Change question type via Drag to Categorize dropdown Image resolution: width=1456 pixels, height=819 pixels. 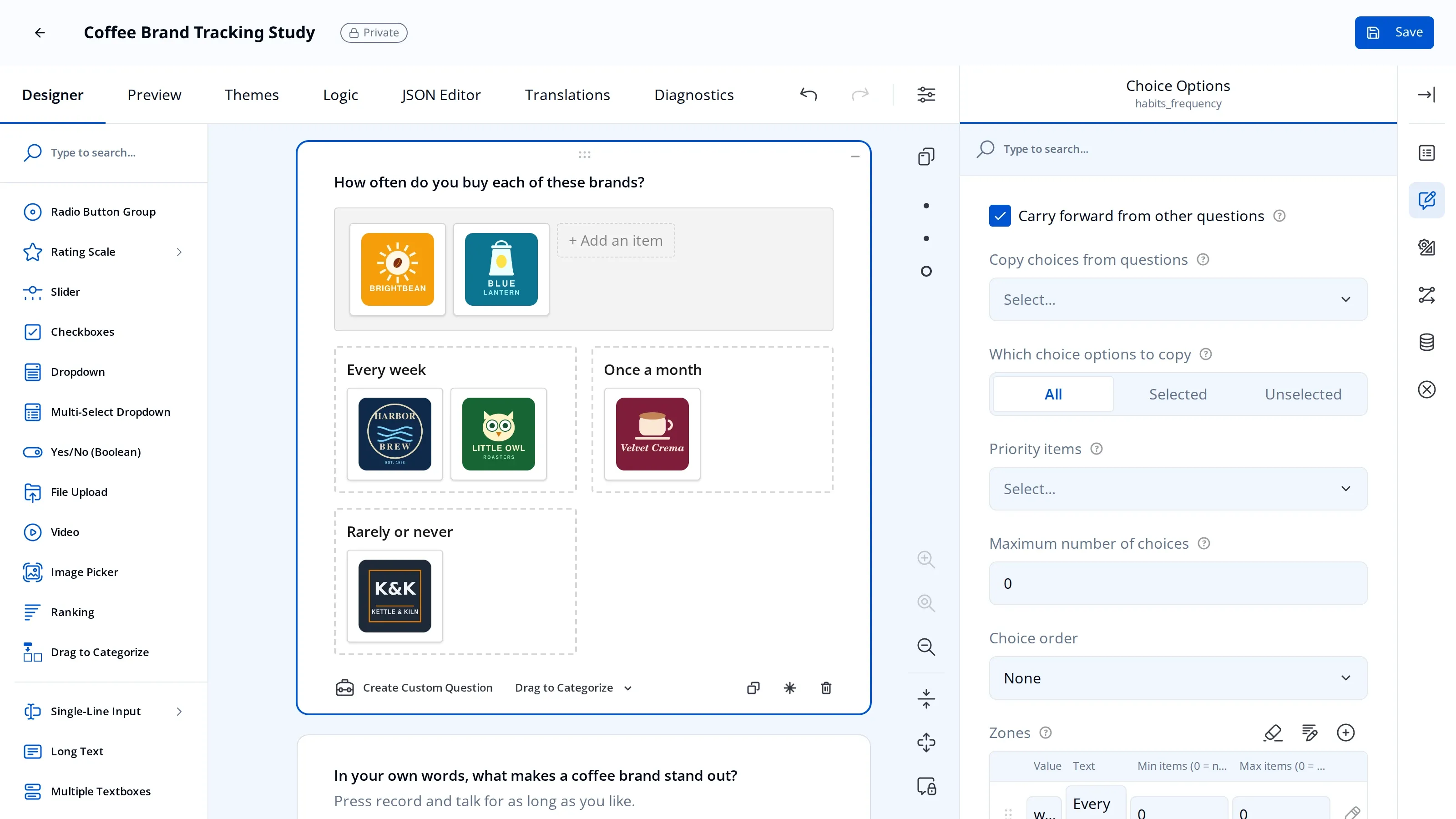573,688
